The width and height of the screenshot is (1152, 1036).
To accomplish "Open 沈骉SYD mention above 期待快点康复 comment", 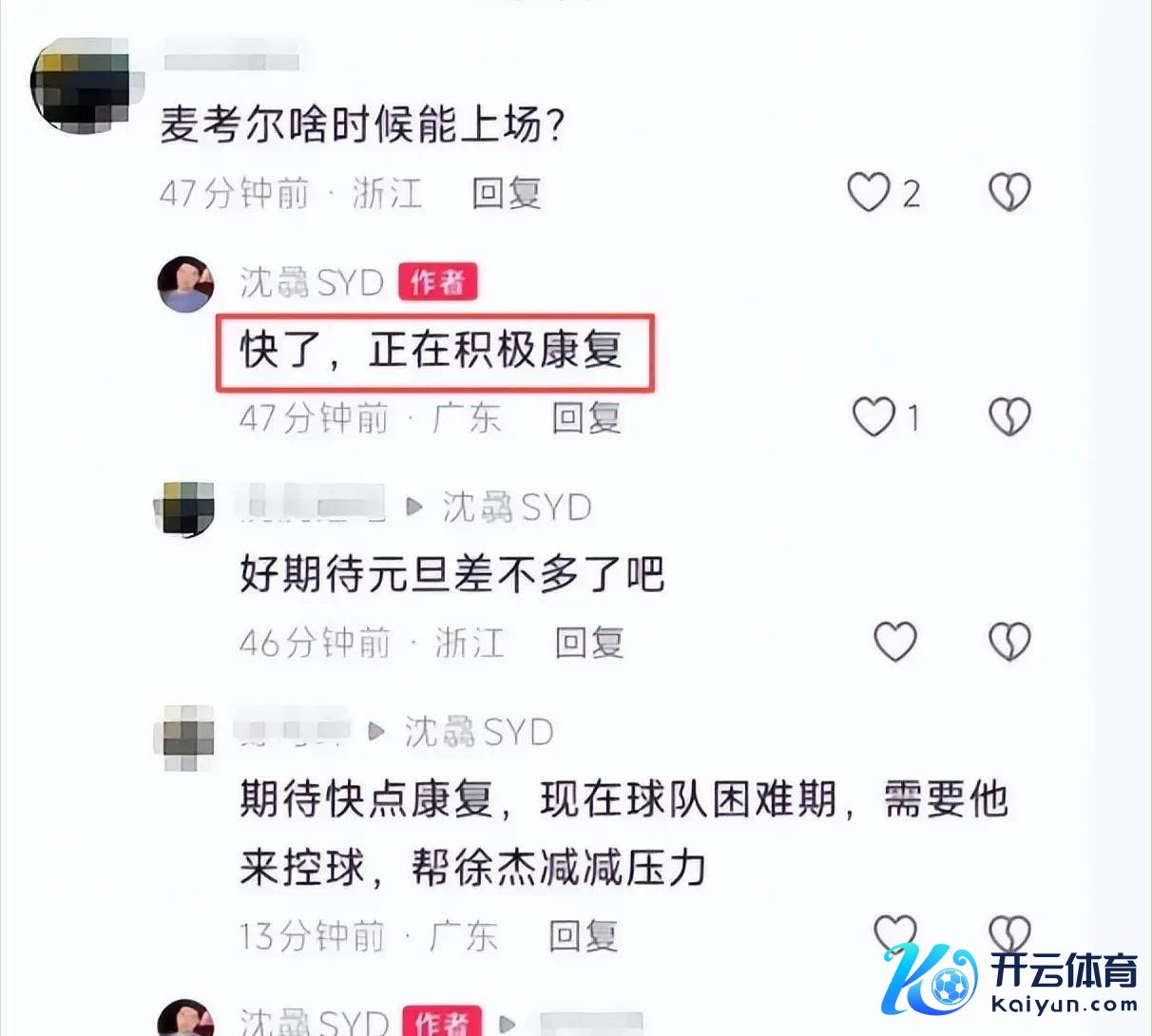I will click(479, 732).
